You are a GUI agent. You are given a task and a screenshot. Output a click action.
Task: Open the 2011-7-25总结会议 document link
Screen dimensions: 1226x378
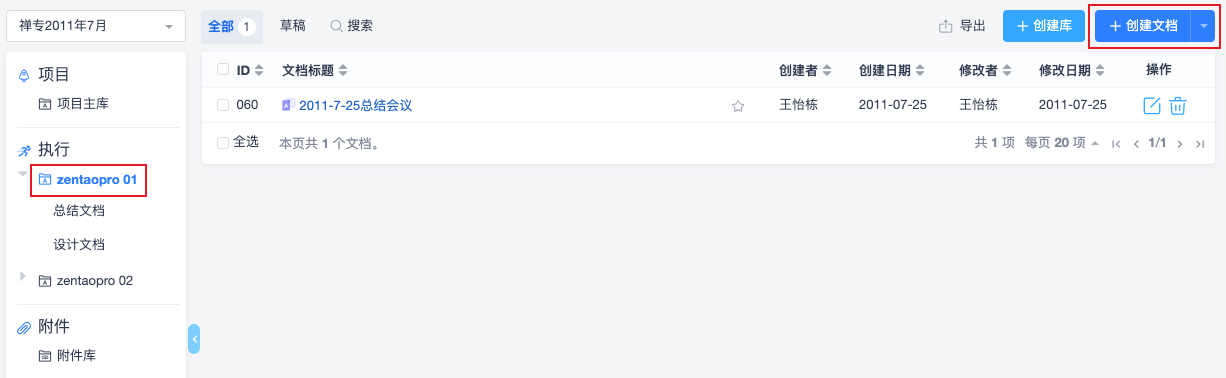(355, 105)
